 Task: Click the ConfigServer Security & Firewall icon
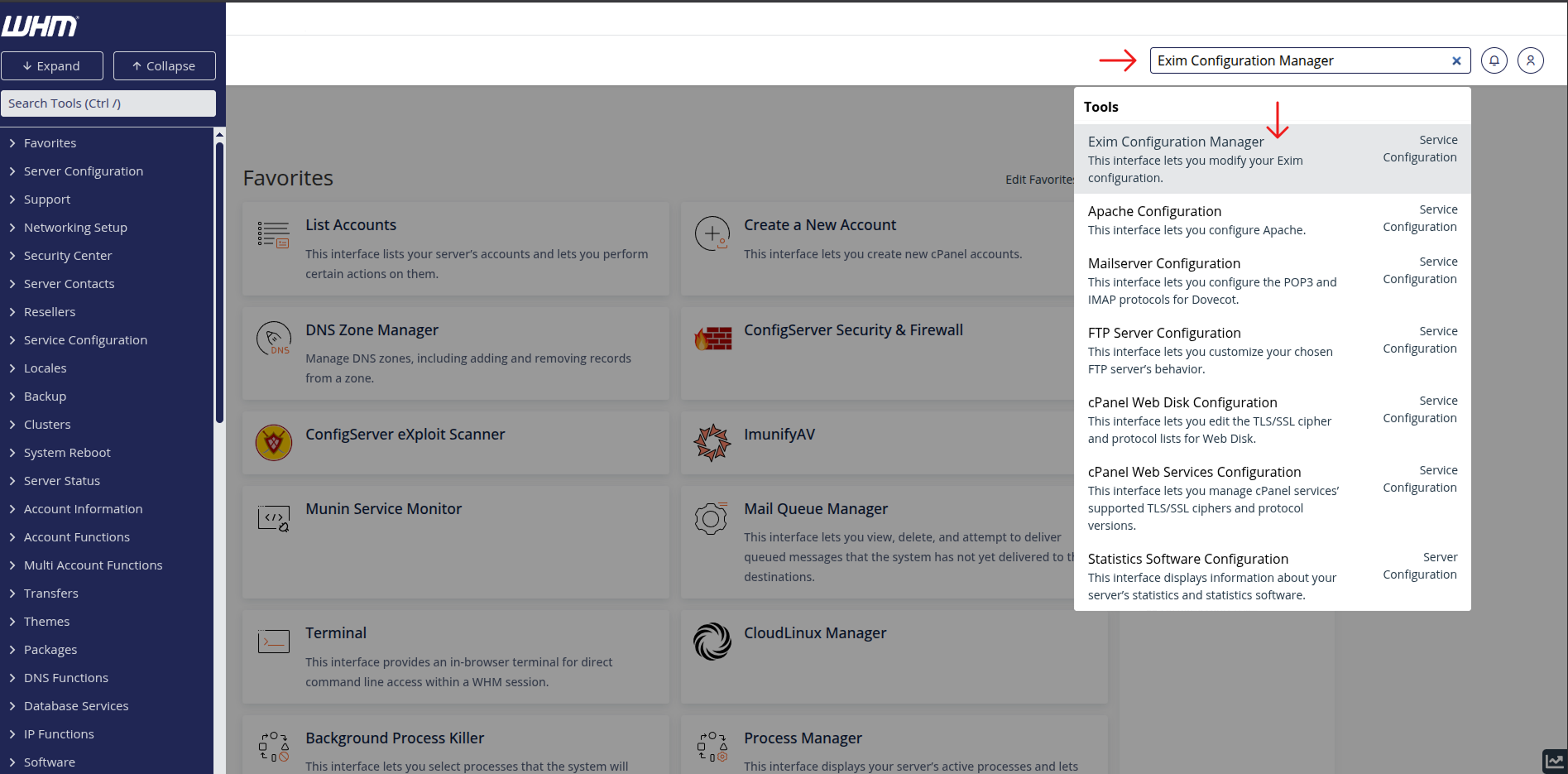(713, 339)
